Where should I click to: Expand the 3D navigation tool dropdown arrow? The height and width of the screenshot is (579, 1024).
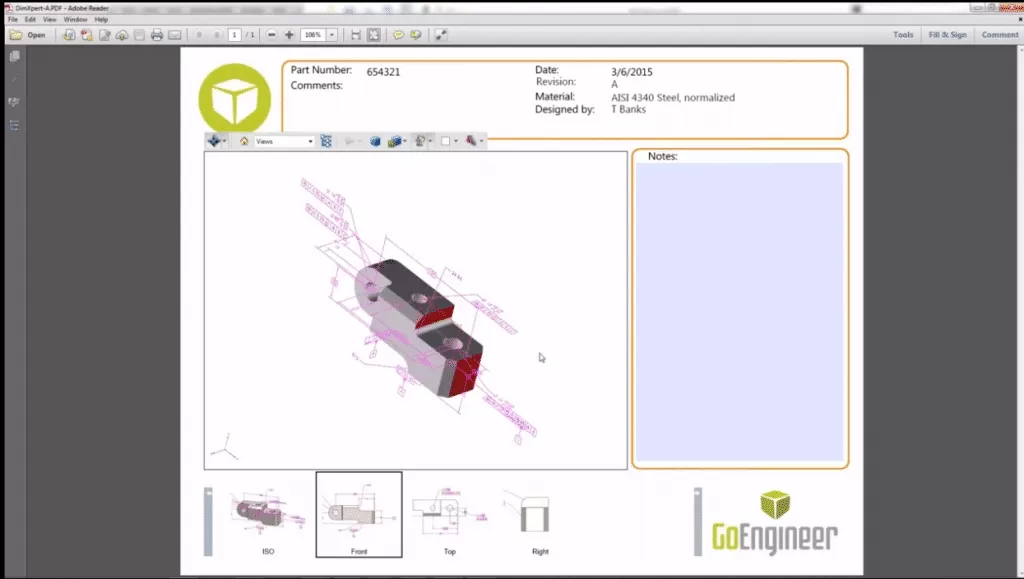coord(224,142)
